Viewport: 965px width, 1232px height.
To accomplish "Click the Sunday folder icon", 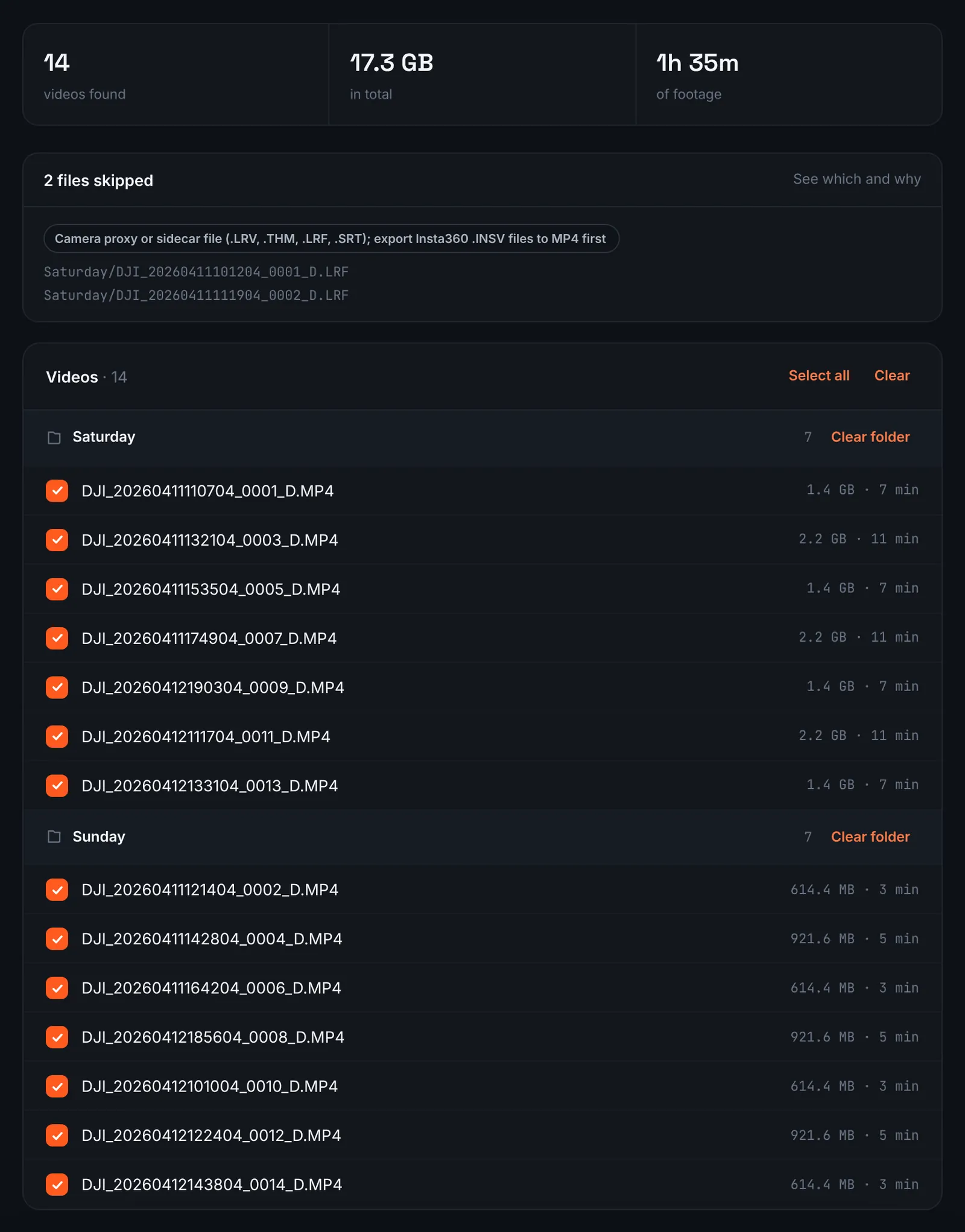I will click(54, 836).
